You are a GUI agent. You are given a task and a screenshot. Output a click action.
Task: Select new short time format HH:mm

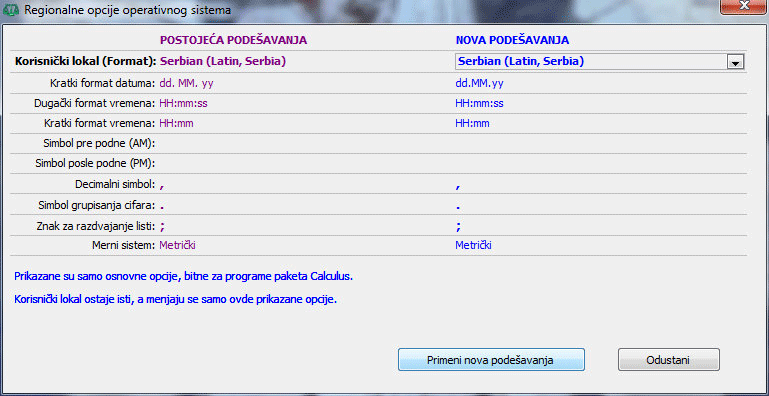point(472,124)
